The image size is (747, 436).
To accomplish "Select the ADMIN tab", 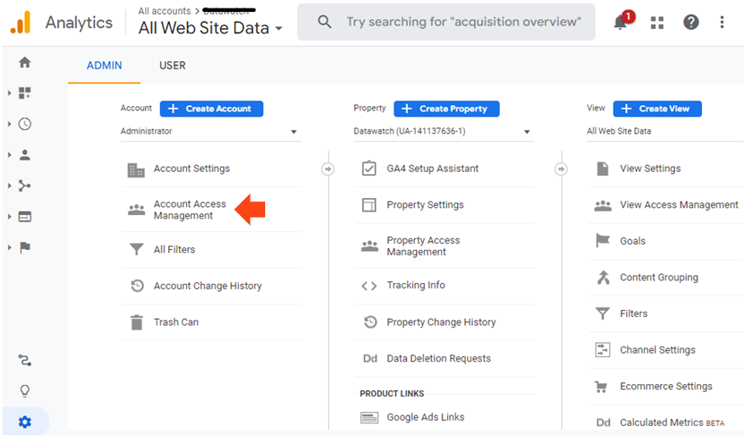I will pos(104,66).
